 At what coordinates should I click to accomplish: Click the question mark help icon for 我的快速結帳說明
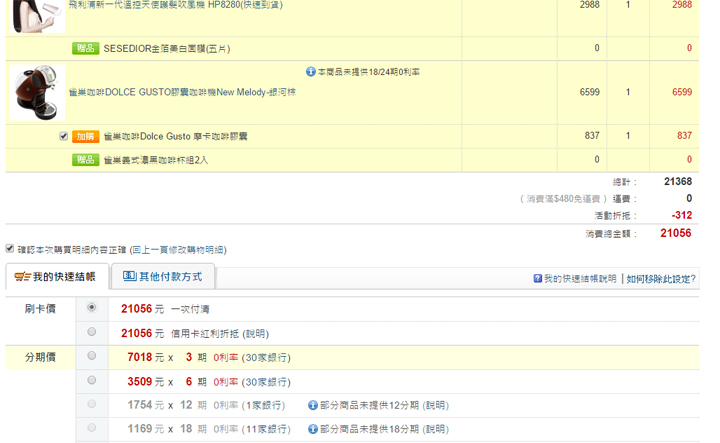pos(538,278)
